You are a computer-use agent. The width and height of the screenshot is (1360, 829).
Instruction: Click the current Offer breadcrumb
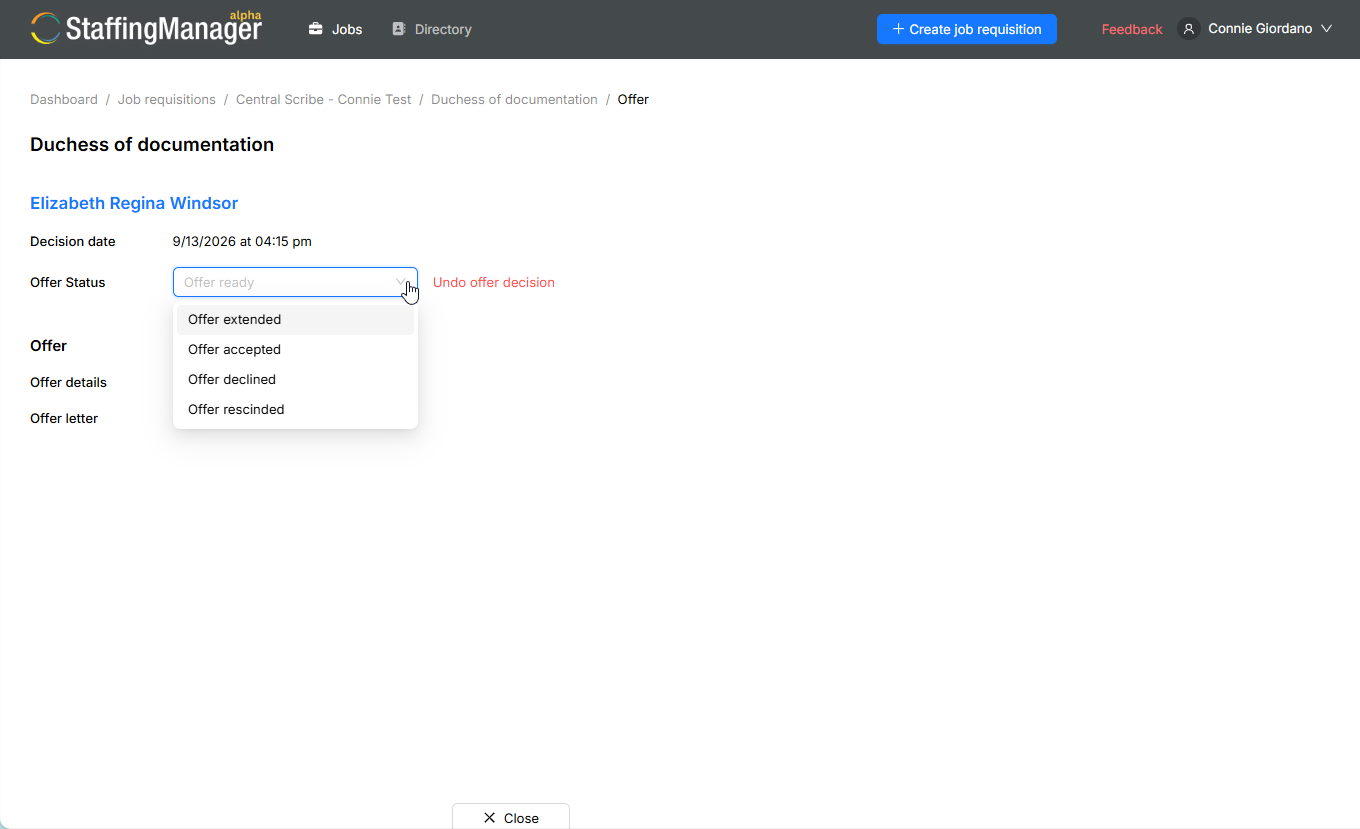pyautogui.click(x=633, y=99)
